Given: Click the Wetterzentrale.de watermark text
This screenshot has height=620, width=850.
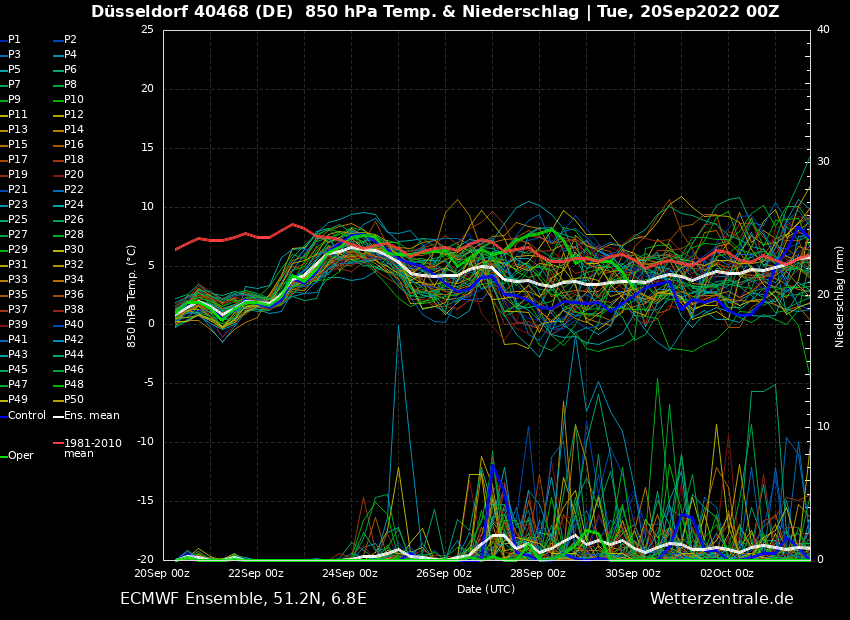Looking at the screenshot, I should (x=721, y=599).
